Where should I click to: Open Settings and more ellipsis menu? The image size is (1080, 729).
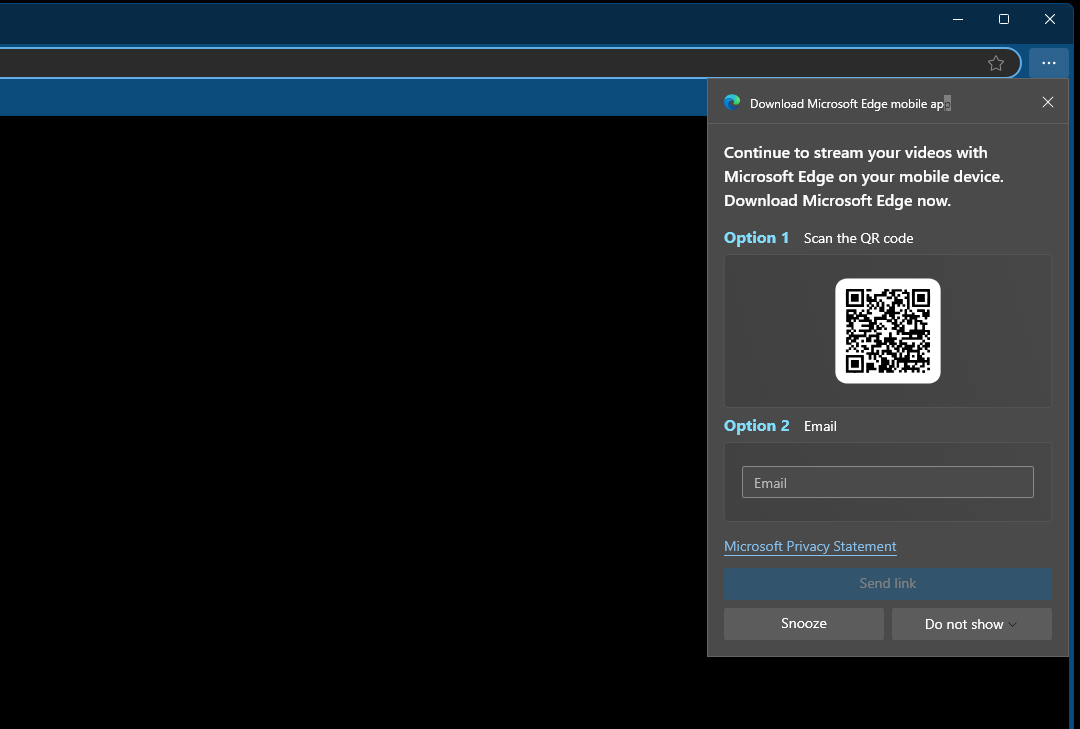click(x=1048, y=63)
